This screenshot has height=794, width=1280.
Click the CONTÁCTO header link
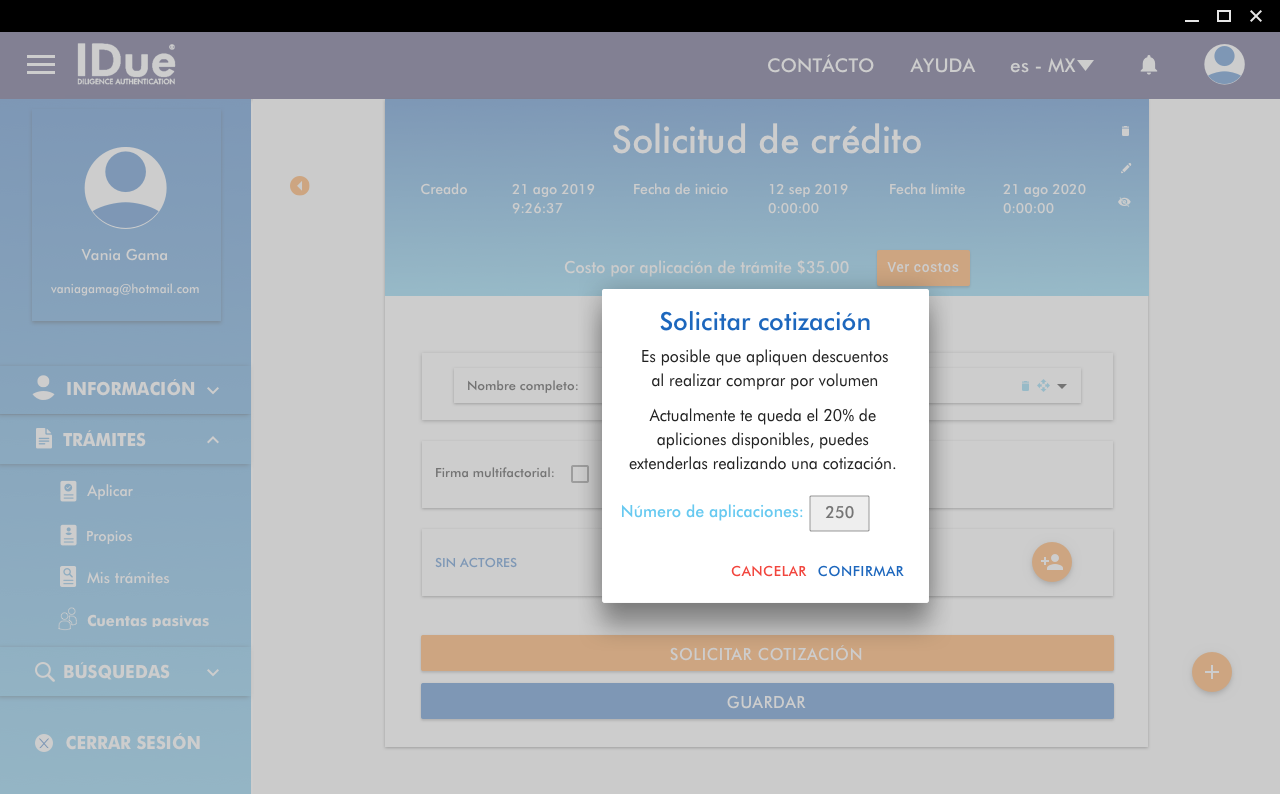820,66
